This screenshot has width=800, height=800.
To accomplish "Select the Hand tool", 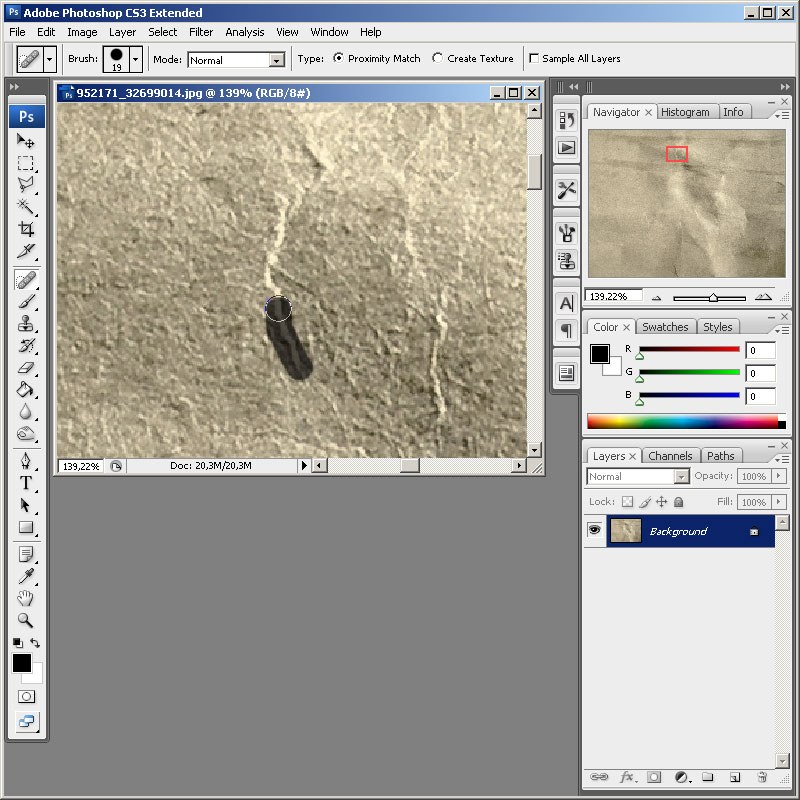I will 25,597.
